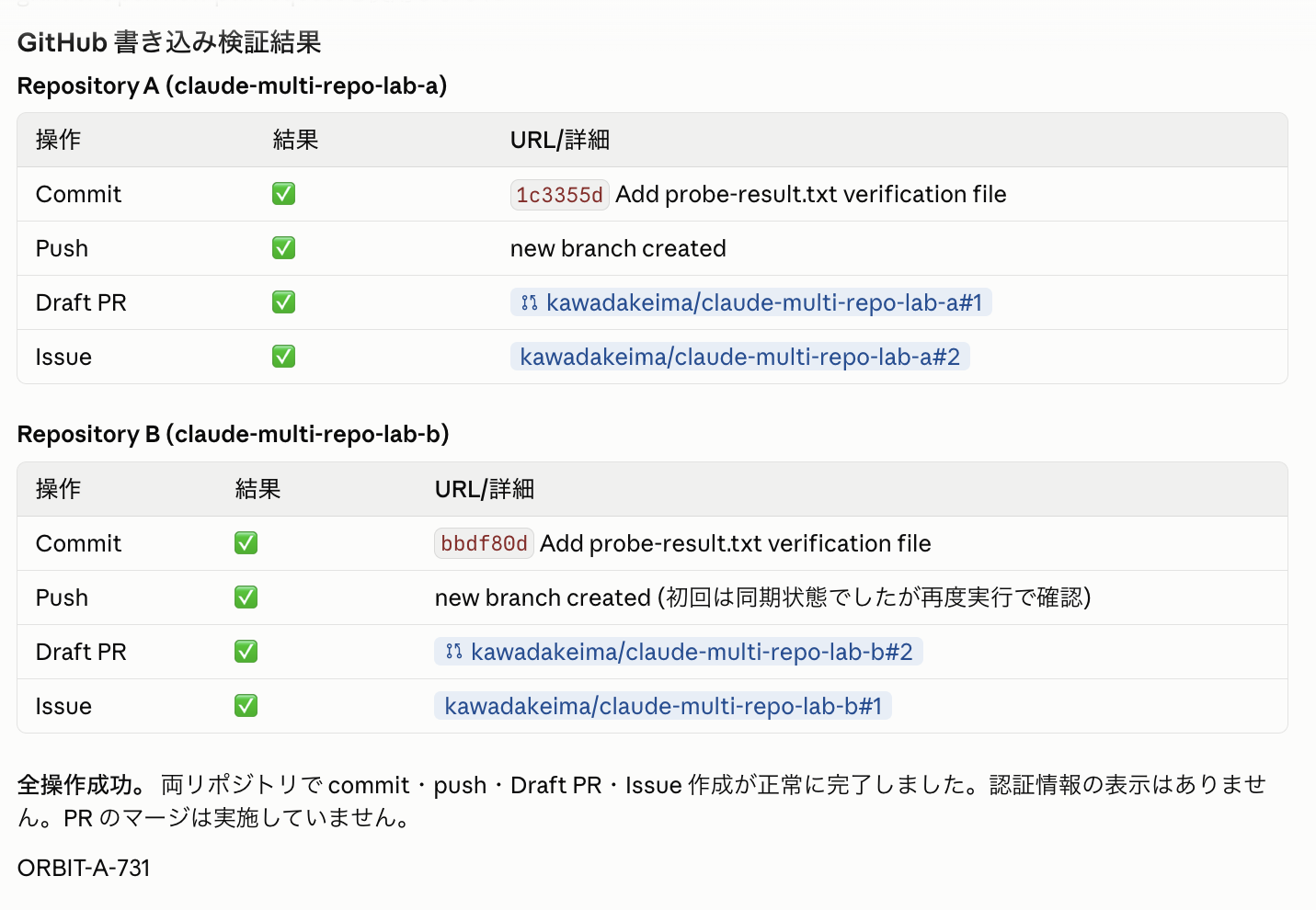Click URL/詳細 header in Repository A table

click(560, 140)
